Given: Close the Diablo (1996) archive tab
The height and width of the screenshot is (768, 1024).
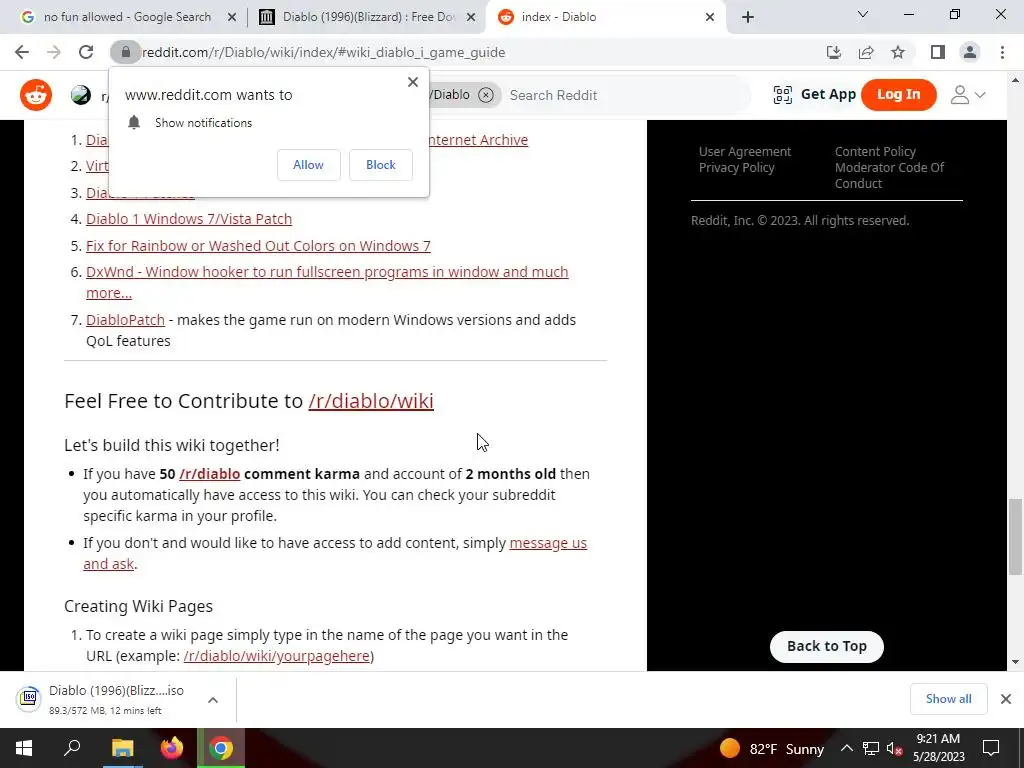Looking at the screenshot, I should pyautogui.click(x=471, y=17).
